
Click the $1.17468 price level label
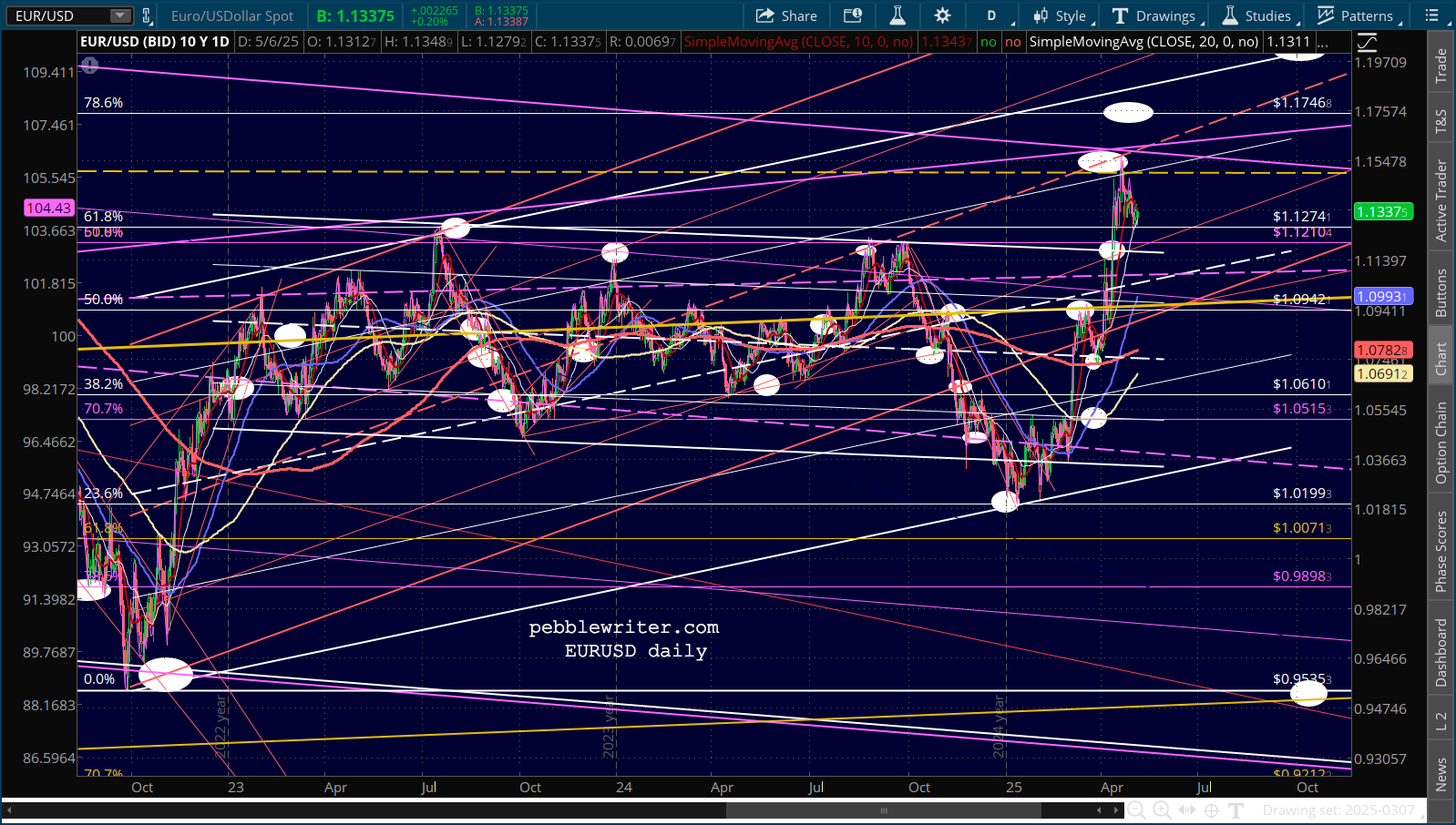[1302, 103]
